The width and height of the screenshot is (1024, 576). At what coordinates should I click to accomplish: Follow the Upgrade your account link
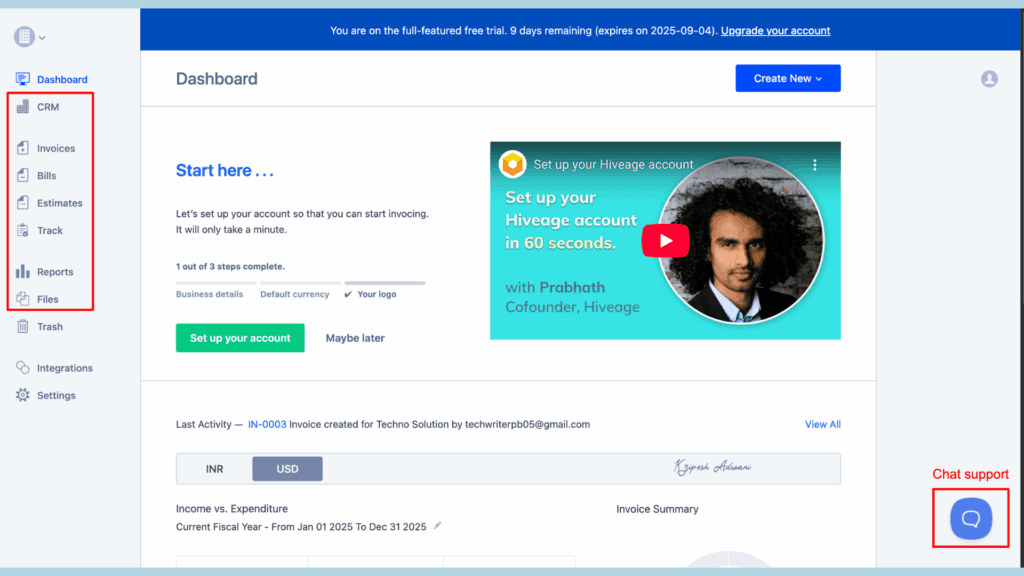pyautogui.click(x=775, y=31)
